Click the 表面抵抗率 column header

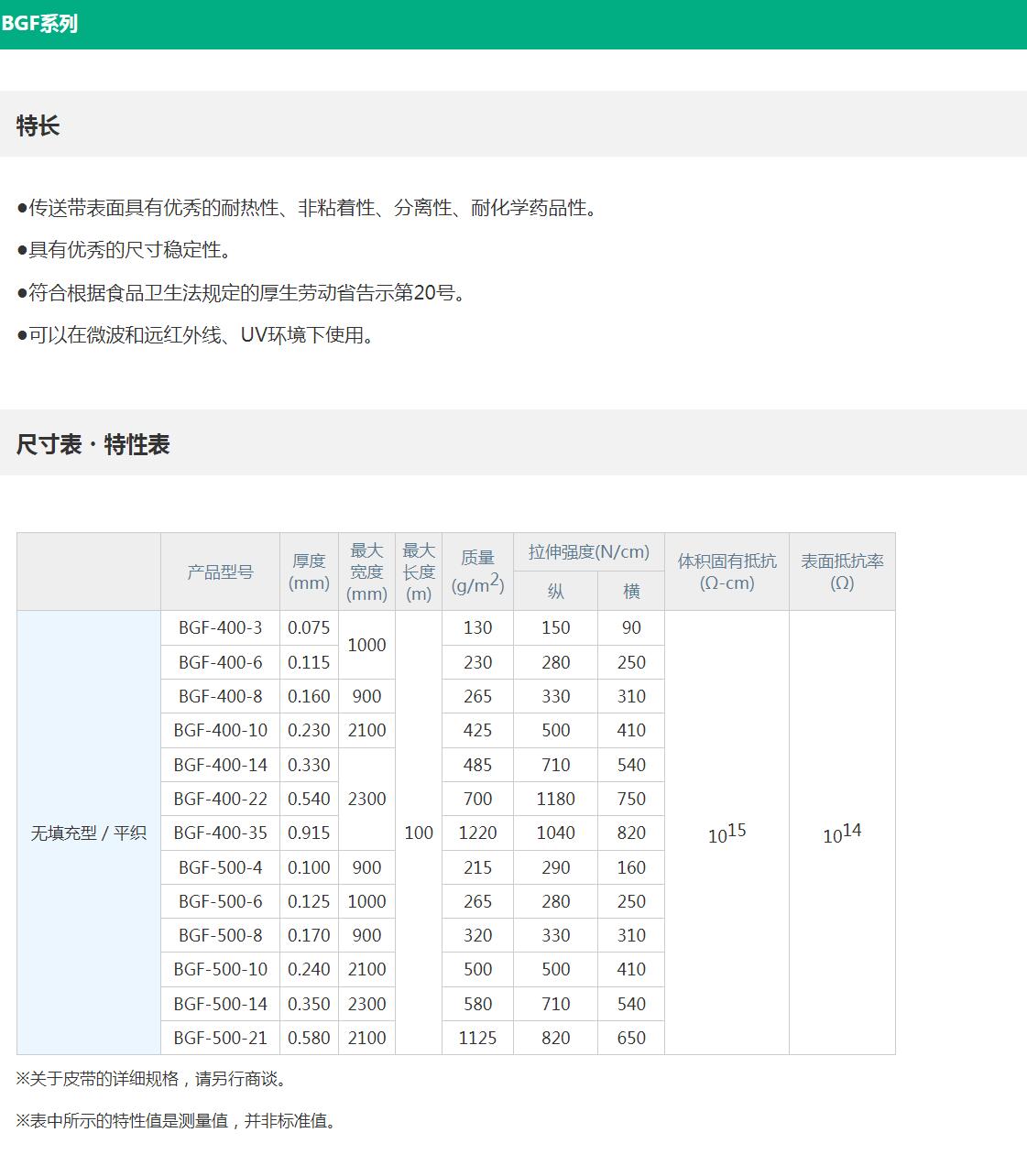pos(842,572)
